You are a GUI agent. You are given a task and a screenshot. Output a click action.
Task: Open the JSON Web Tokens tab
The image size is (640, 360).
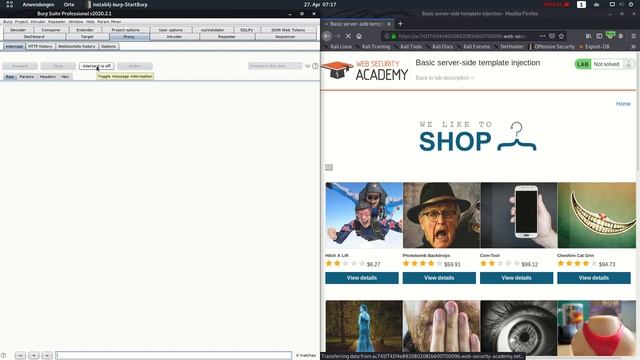(288, 30)
